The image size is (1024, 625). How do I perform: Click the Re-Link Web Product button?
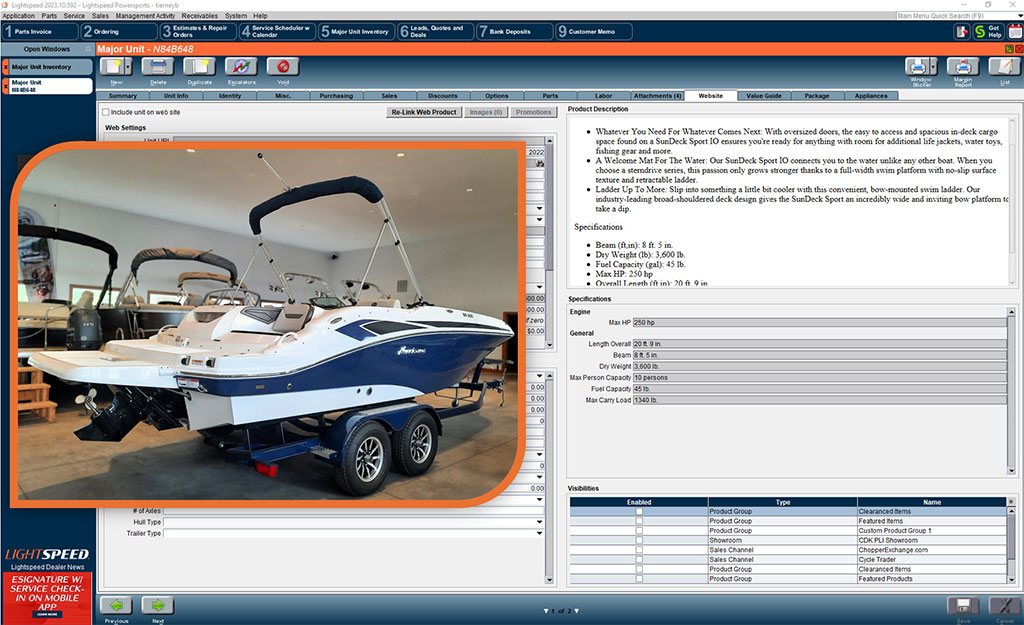(424, 112)
